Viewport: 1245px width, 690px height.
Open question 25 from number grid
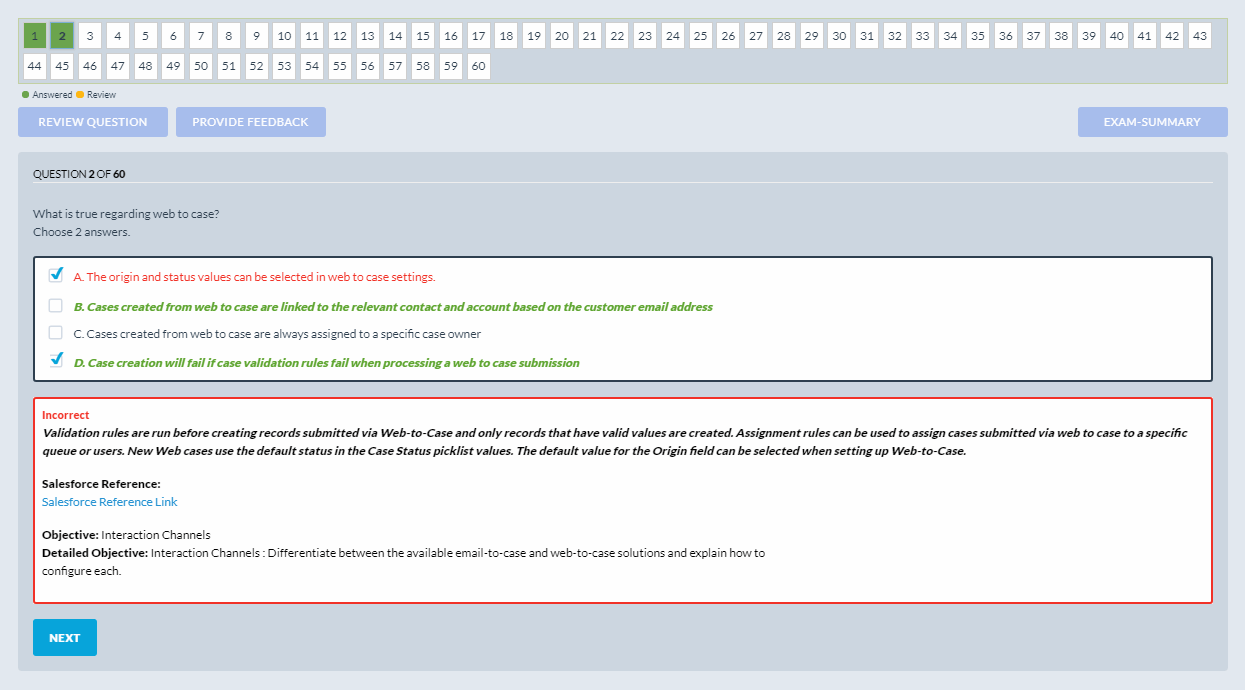click(700, 37)
